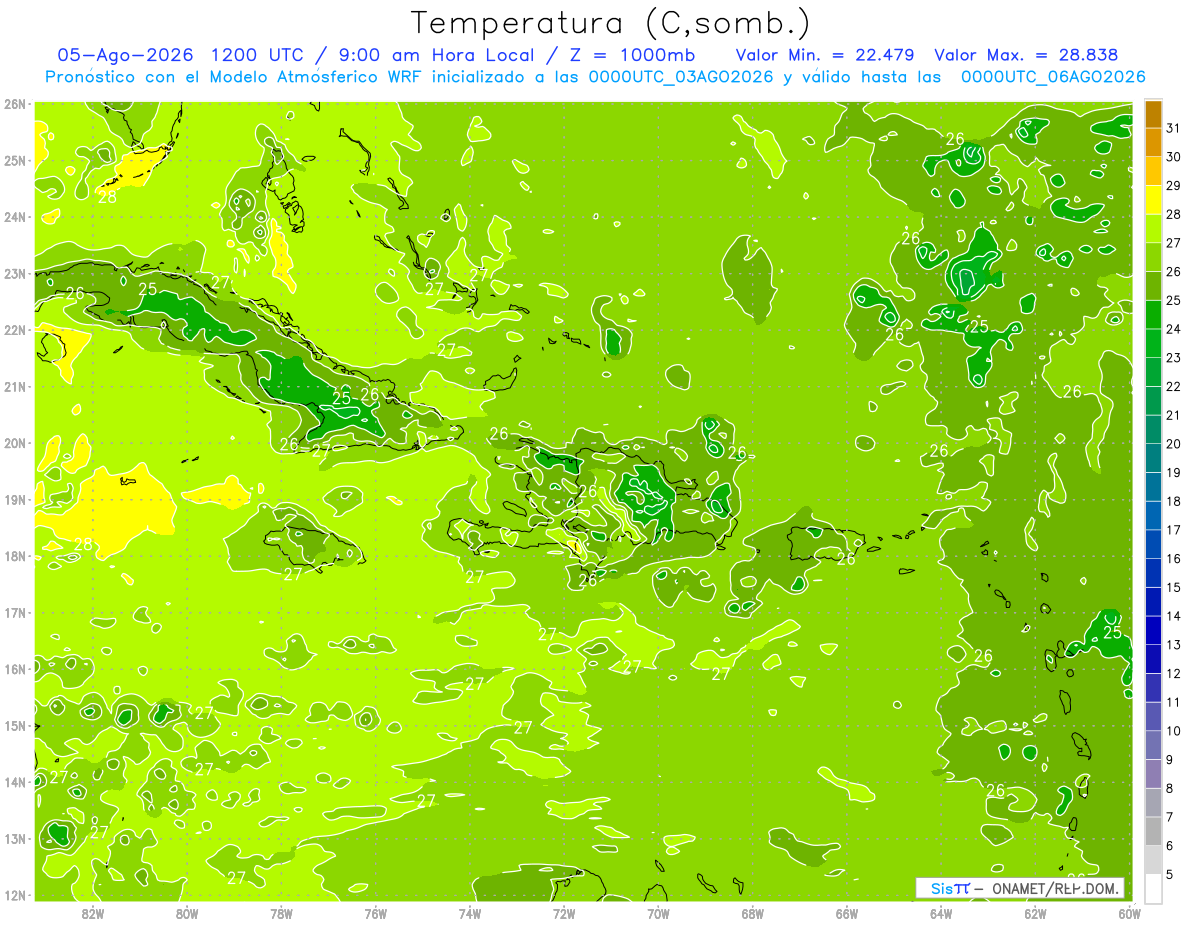The image size is (1200, 927).
Task: Click the '62W' longitude axis label
Action: click(x=1035, y=913)
